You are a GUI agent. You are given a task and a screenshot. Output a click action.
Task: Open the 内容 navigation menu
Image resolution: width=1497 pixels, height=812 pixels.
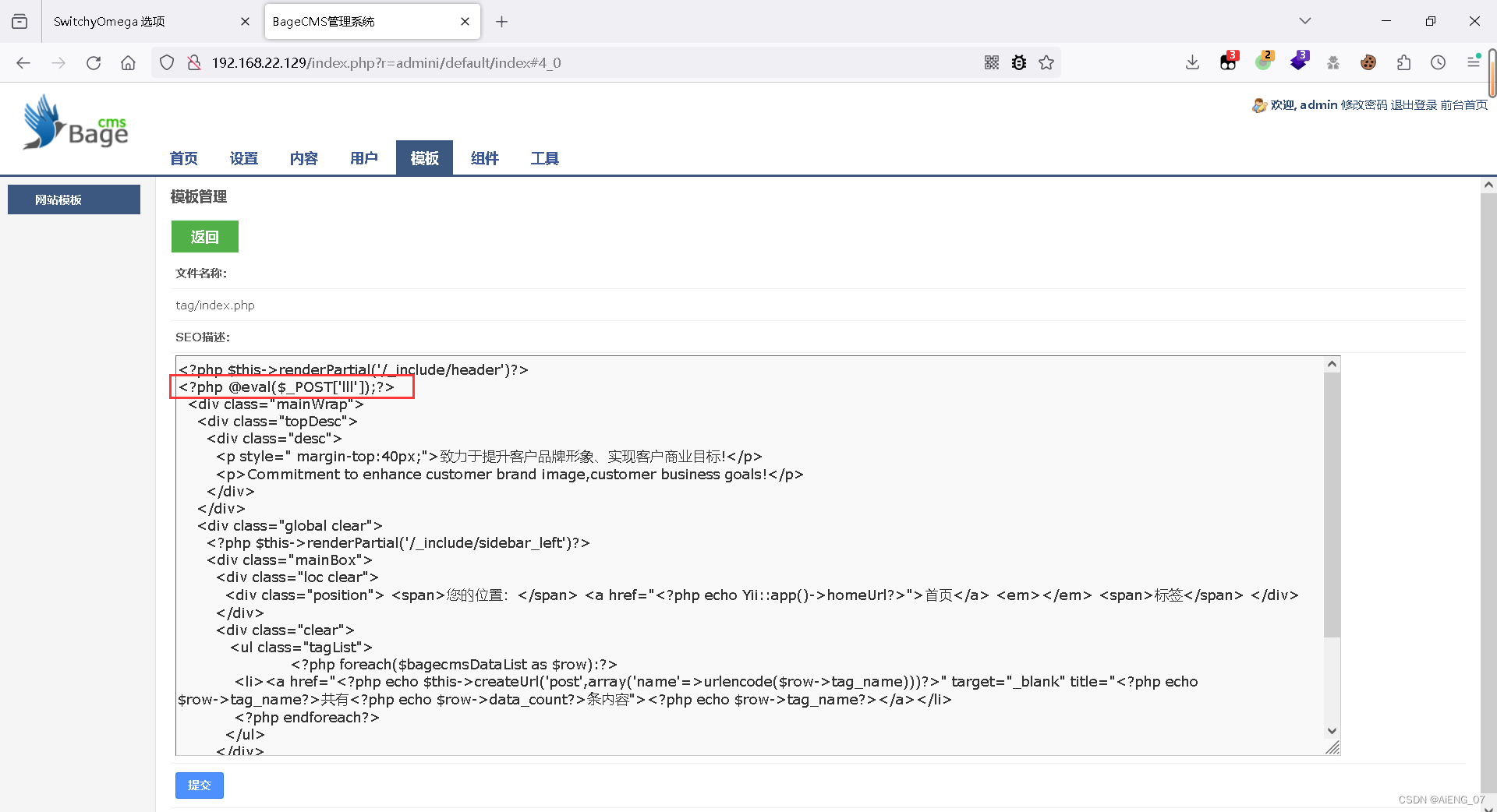coord(303,158)
